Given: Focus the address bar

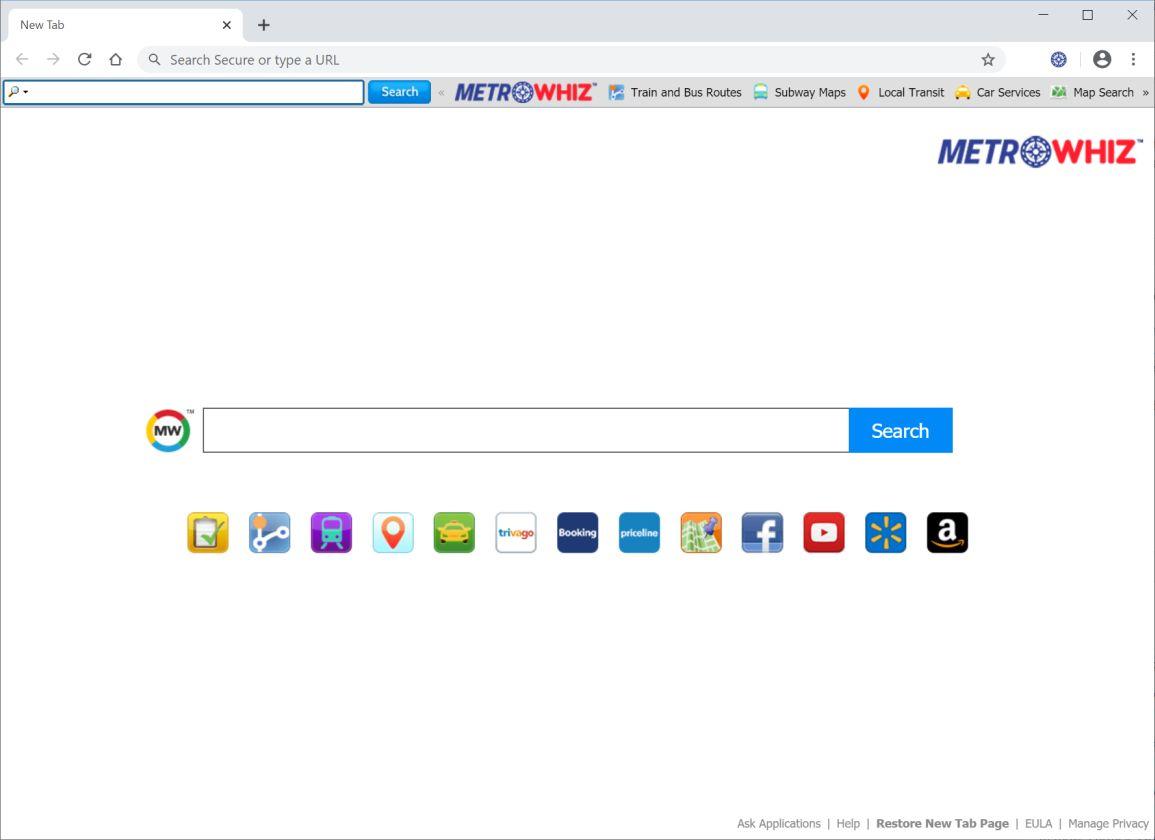Looking at the screenshot, I should tap(571, 60).
